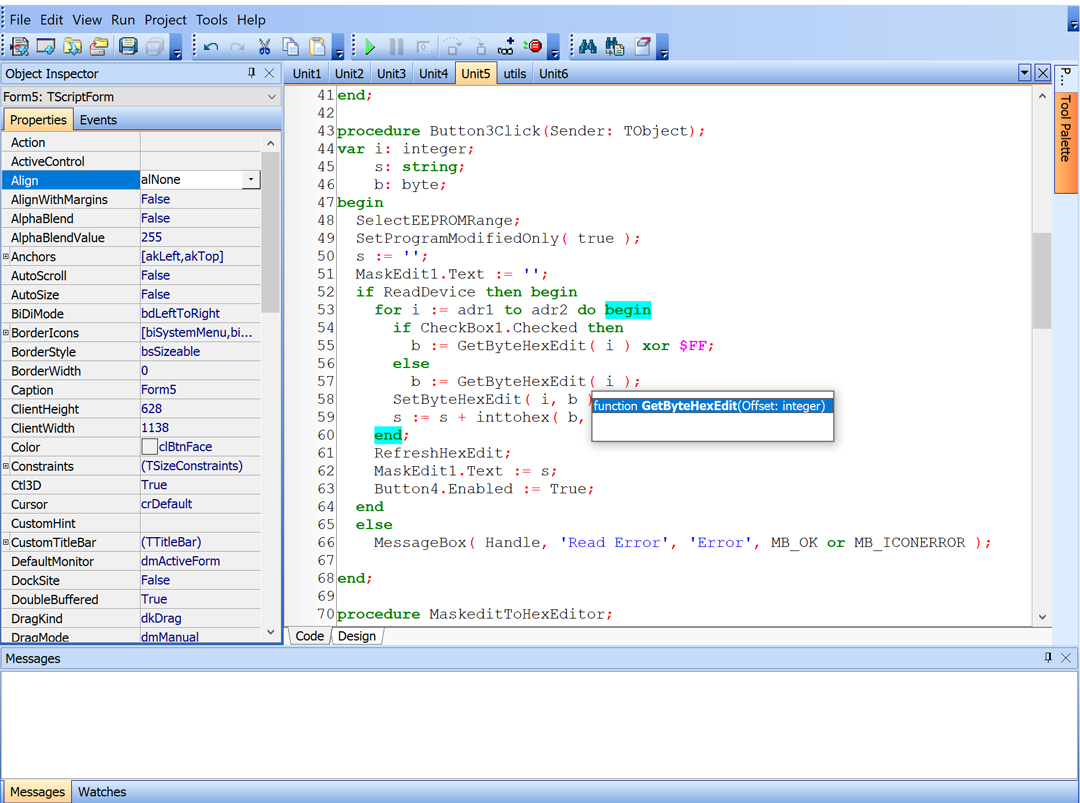The height and width of the screenshot is (803, 1080).
Task: Expand the CustomTitleBar property
Action: pos(6,542)
